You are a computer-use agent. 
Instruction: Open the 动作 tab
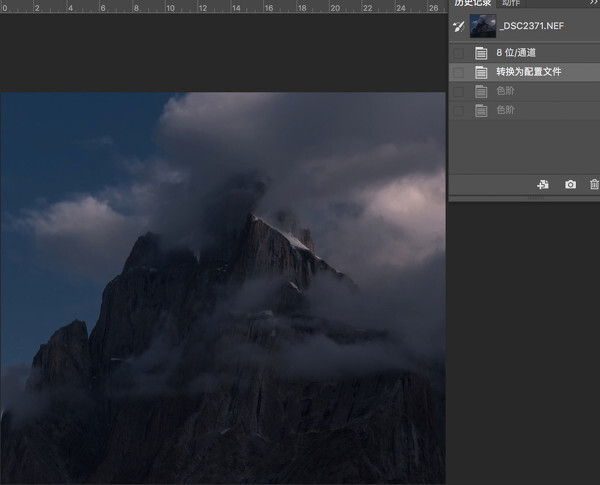[x=511, y=4]
